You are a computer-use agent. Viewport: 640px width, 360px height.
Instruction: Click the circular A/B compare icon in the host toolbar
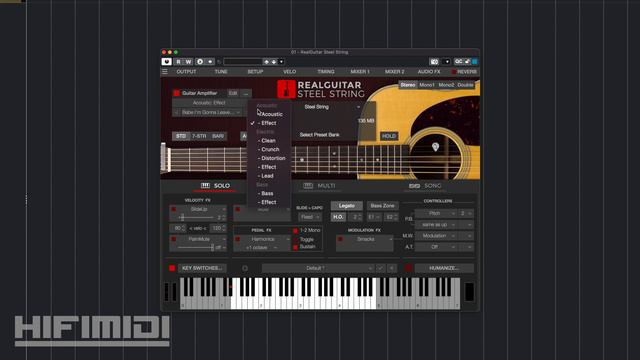[200, 62]
